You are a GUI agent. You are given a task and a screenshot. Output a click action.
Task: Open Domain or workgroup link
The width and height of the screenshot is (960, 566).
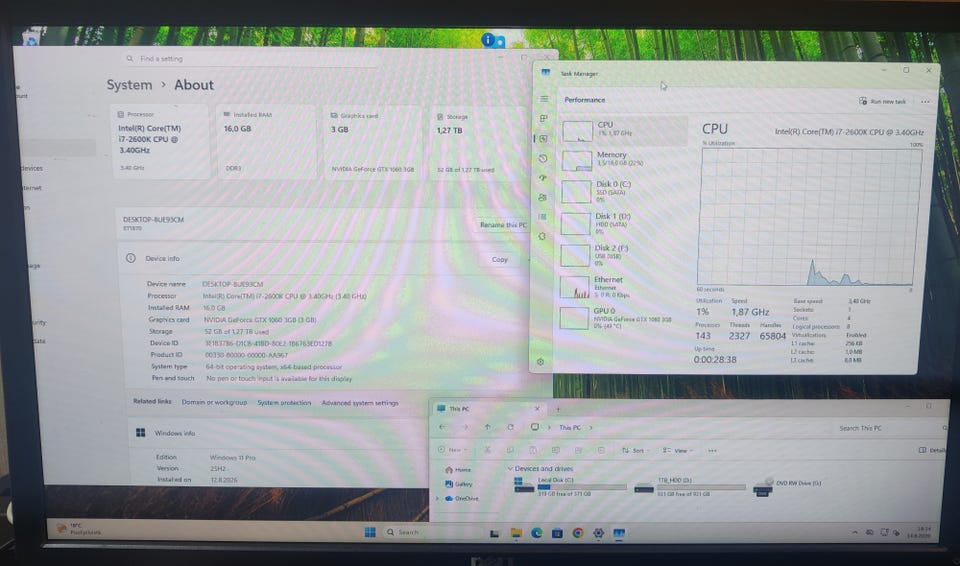(214, 402)
